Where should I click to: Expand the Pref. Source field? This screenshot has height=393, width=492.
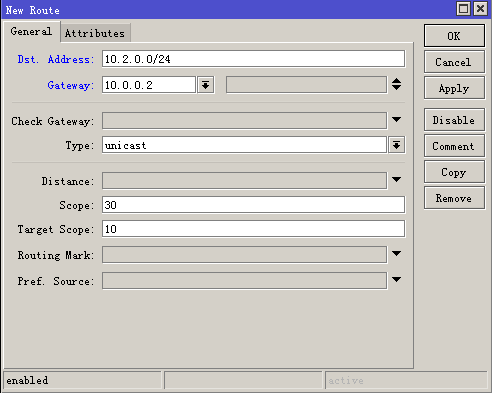396,279
